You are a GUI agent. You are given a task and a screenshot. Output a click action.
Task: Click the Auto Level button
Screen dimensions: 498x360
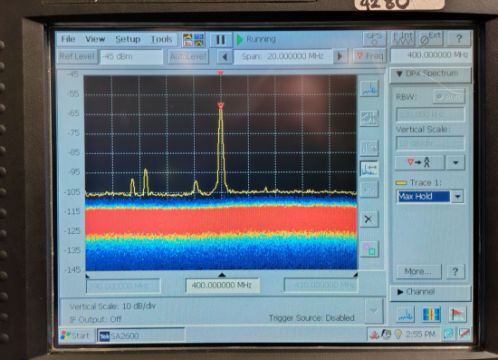coord(188,57)
